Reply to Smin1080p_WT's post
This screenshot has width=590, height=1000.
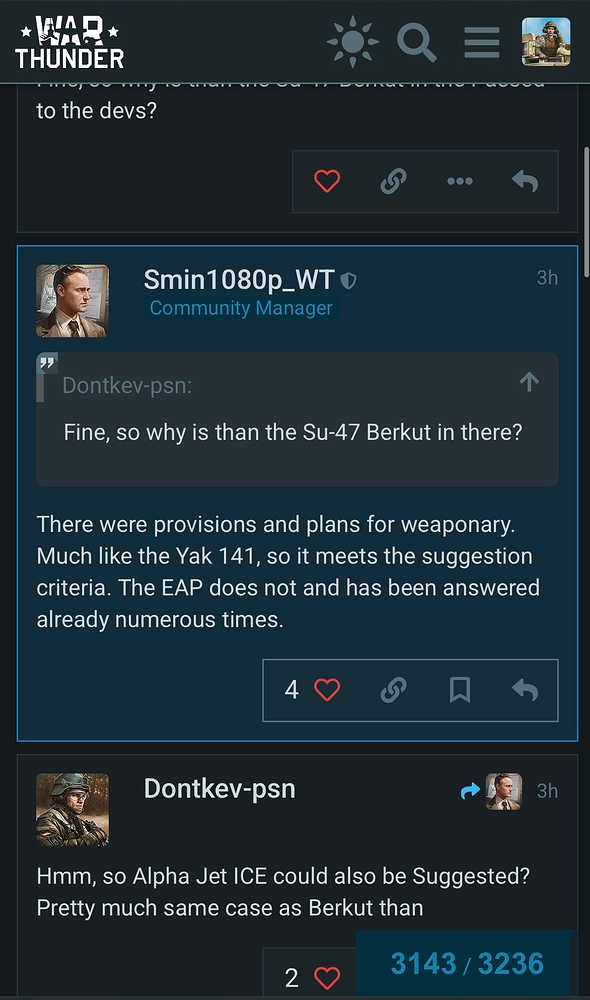[525, 690]
